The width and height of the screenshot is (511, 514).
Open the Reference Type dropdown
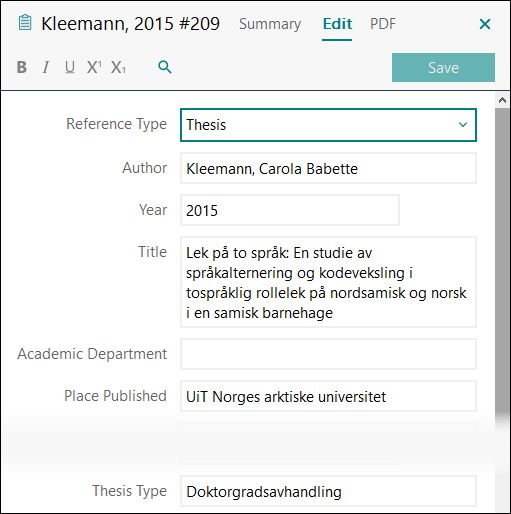coord(328,125)
